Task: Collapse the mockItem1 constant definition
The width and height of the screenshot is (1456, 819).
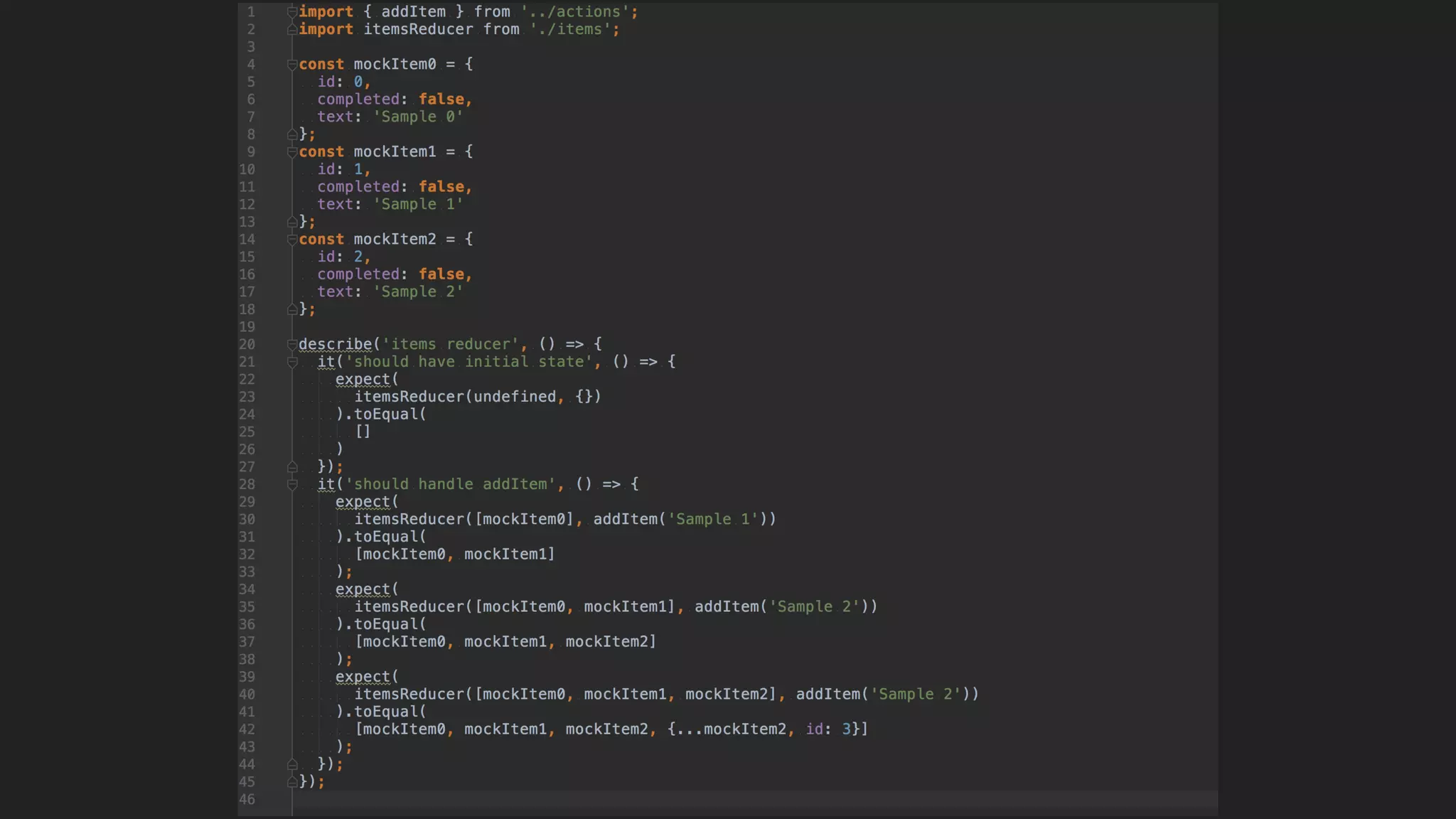Action: click(x=292, y=152)
